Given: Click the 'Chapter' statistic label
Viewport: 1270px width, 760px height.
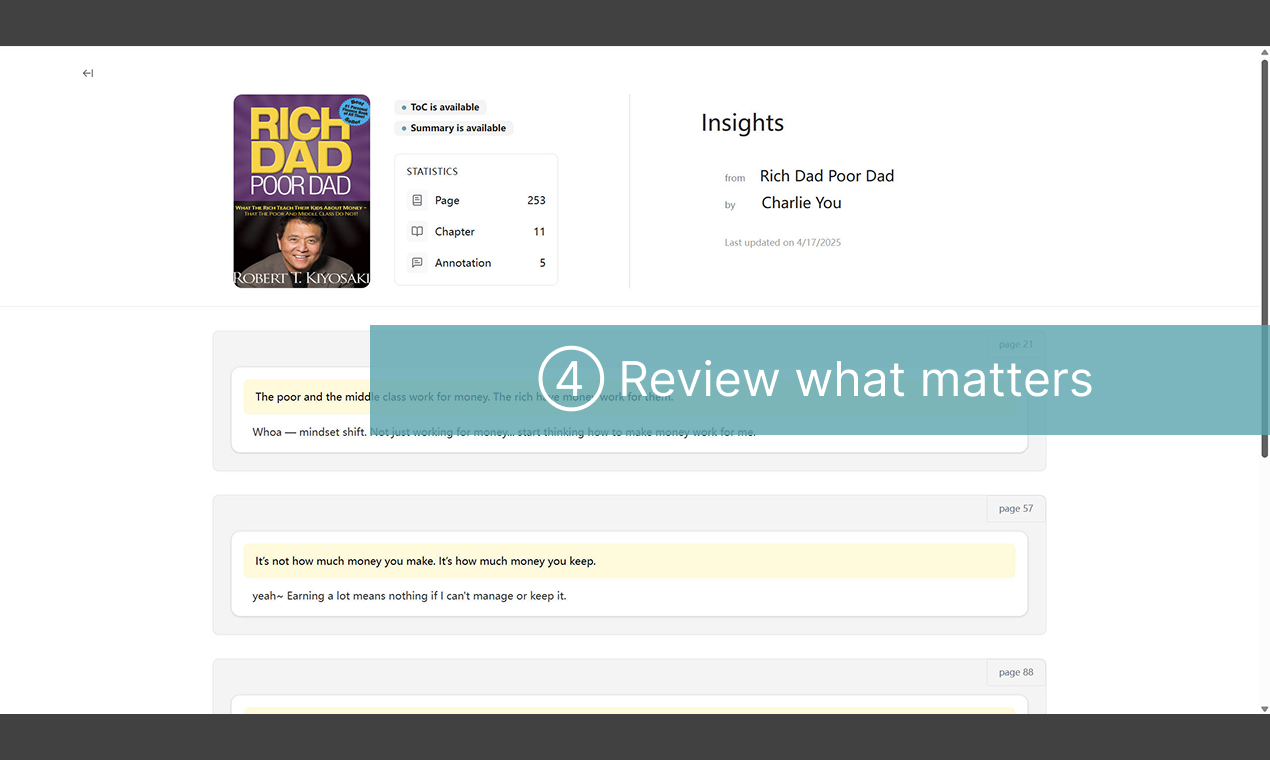Looking at the screenshot, I should (x=455, y=231).
